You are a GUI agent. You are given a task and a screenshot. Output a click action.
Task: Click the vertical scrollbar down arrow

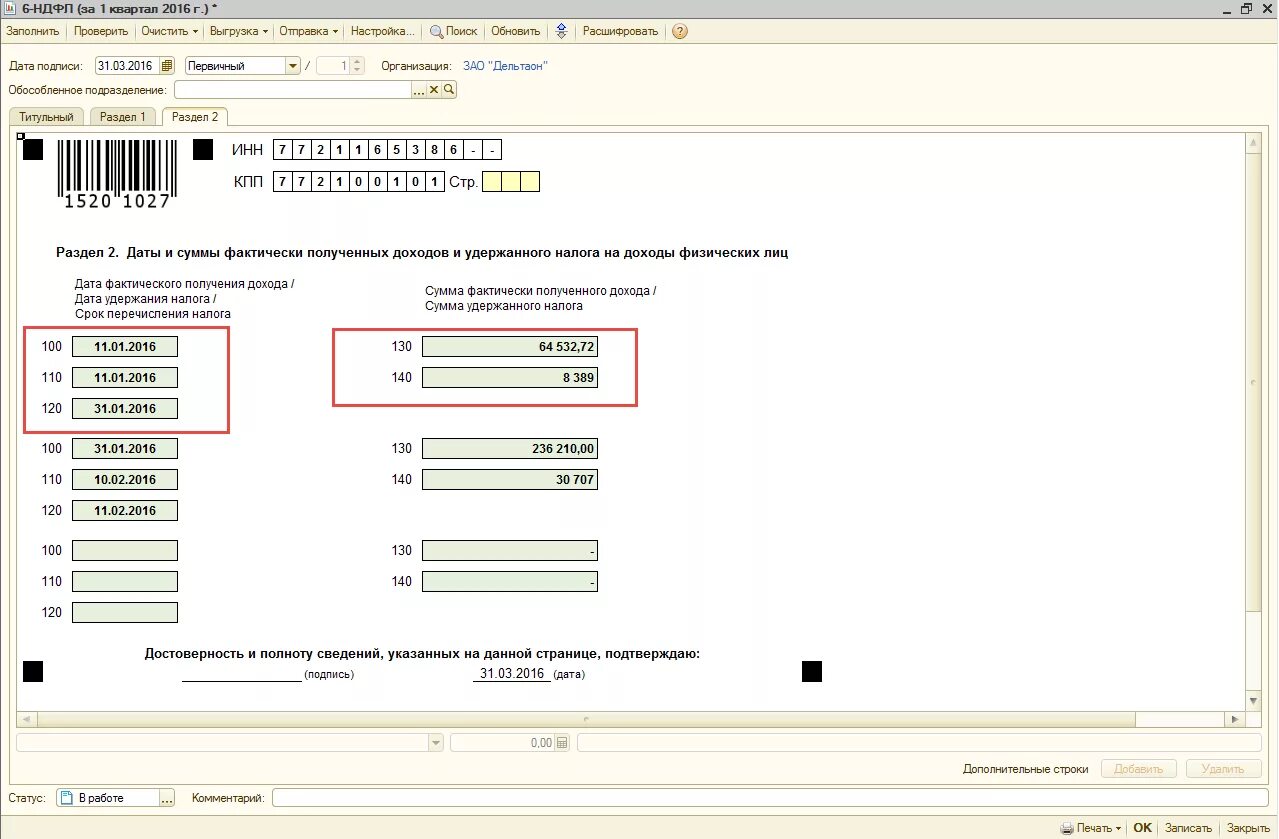click(1253, 702)
